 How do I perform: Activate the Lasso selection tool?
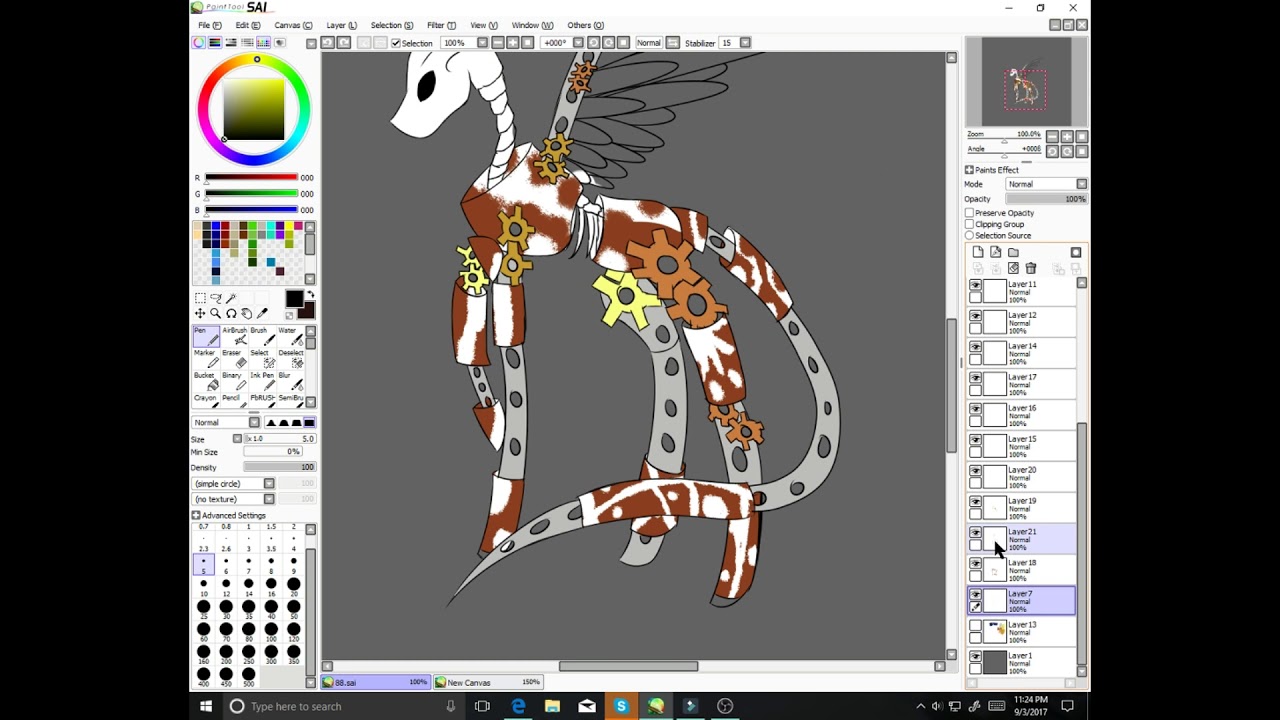215,298
